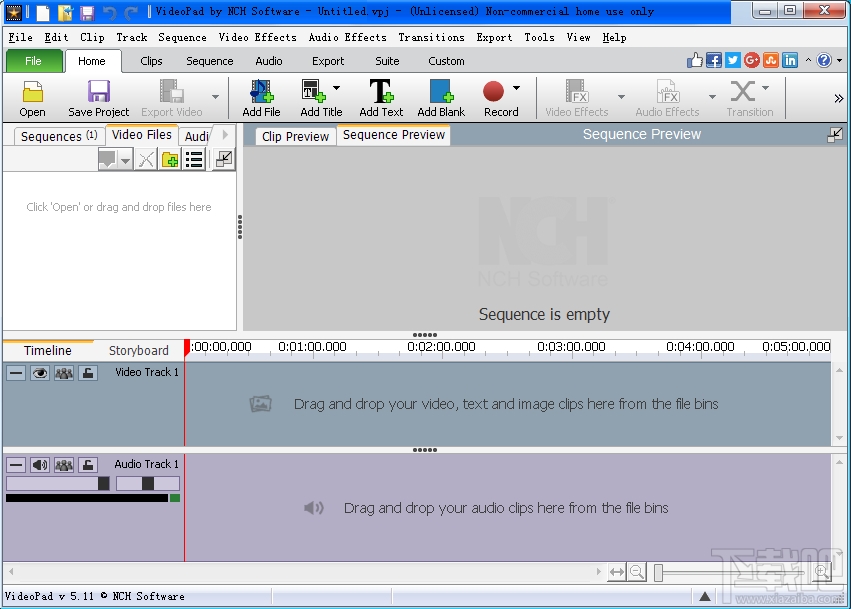Toggle the lock on Video Track 1
Viewport: 851px width, 609px height.
86,372
